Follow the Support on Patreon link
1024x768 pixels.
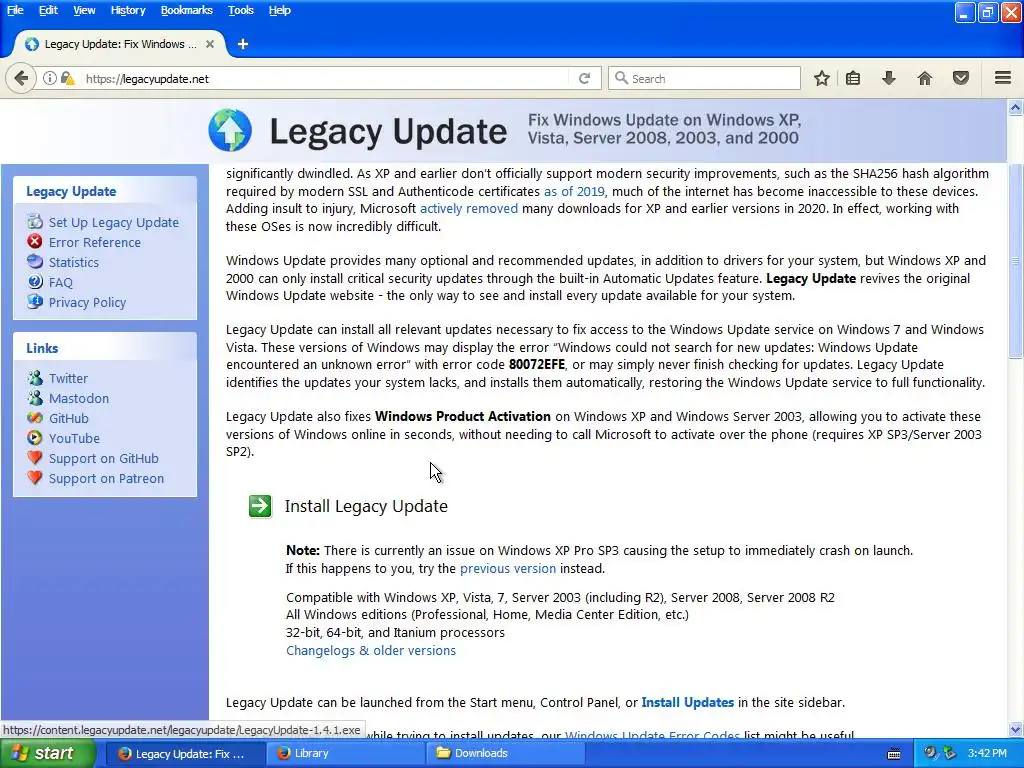[x=106, y=479]
